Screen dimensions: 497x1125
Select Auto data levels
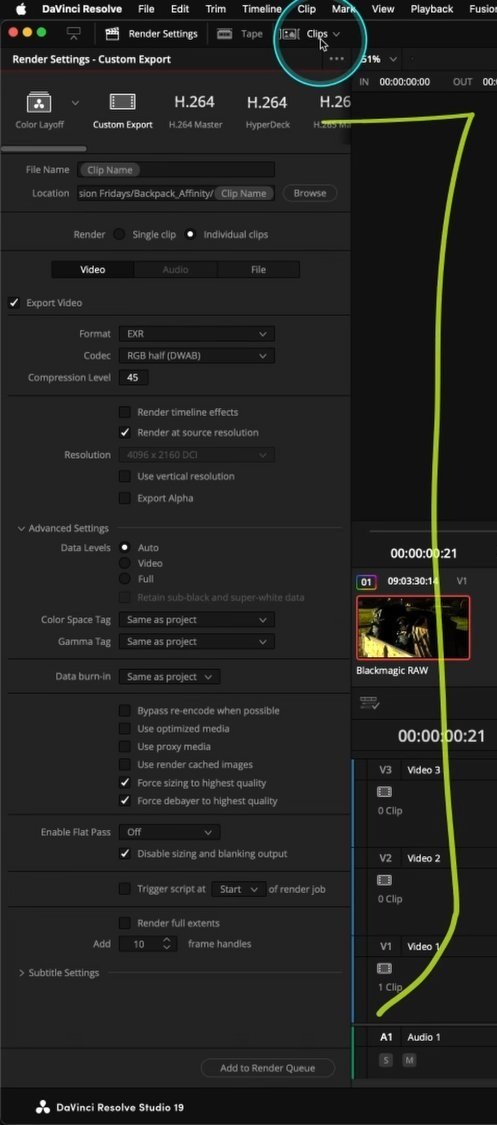click(125, 547)
